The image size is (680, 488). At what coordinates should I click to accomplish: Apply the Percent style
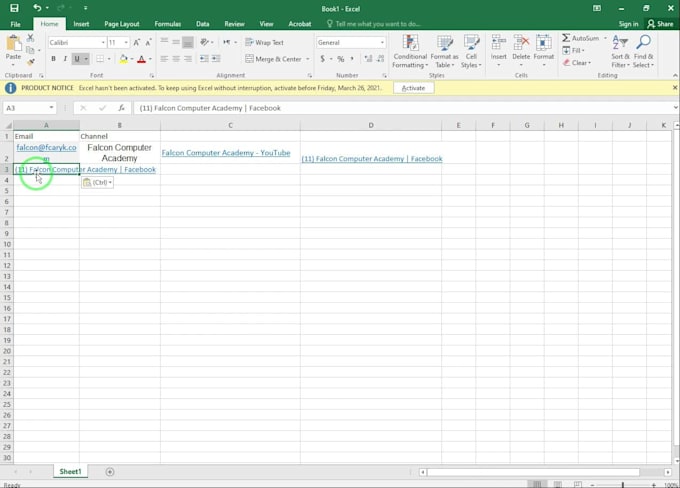[x=341, y=59]
